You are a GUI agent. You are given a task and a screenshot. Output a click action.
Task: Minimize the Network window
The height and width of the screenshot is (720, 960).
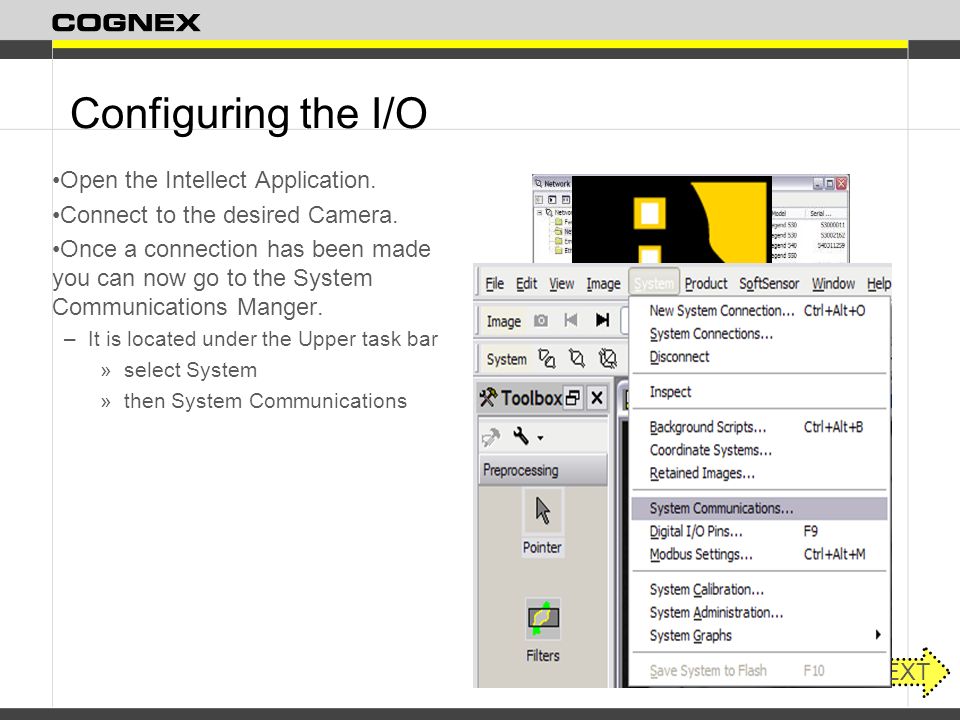tap(818, 183)
